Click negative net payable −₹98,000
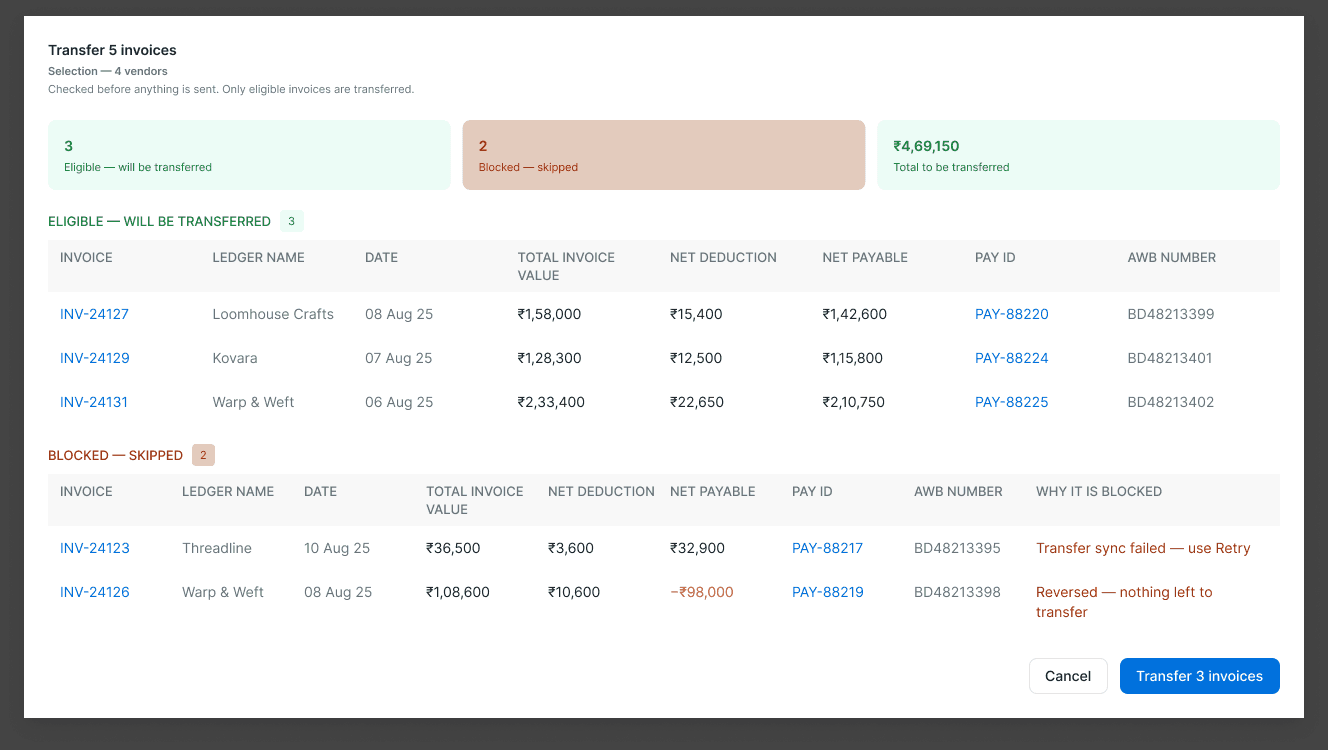Image resolution: width=1328 pixels, height=750 pixels. pyautogui.click(x=702, y=592)
